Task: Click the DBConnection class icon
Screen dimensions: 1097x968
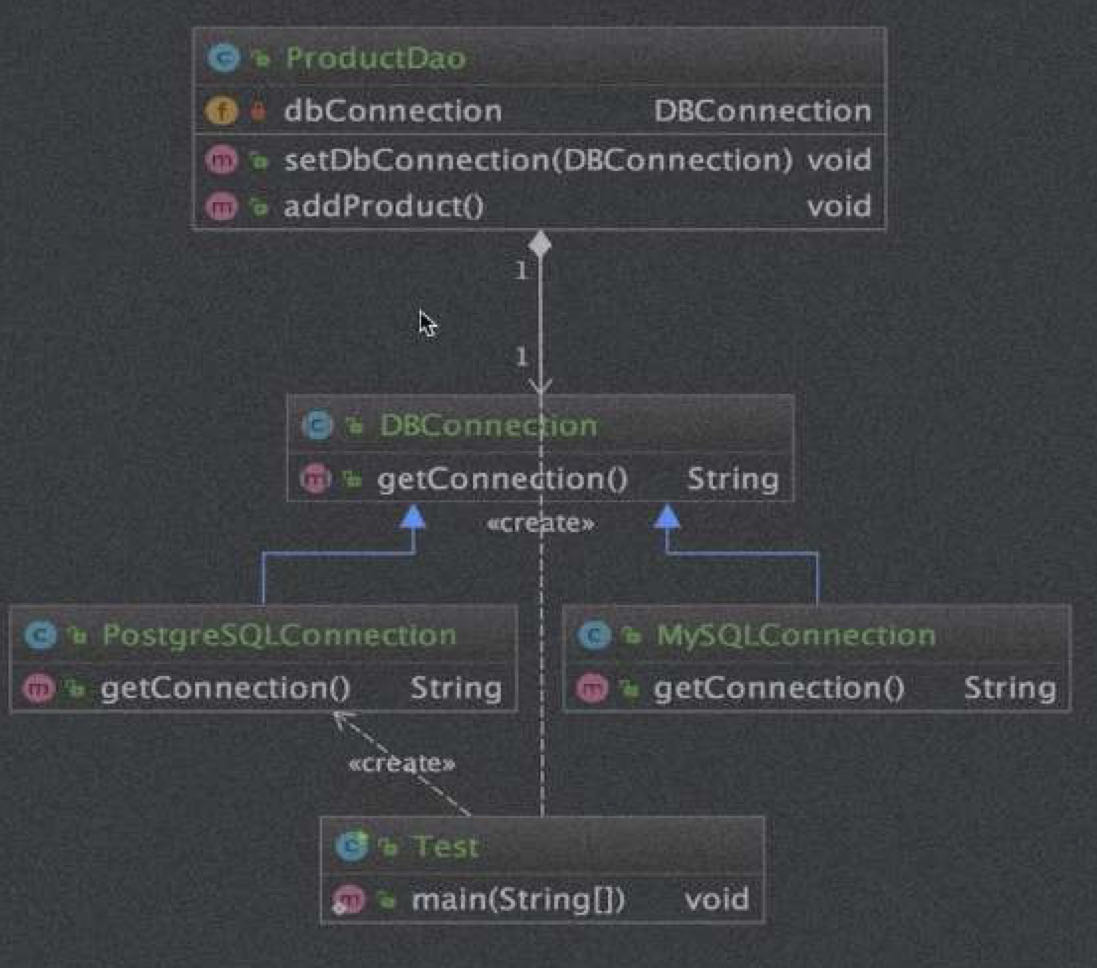Action: [317, 426]
